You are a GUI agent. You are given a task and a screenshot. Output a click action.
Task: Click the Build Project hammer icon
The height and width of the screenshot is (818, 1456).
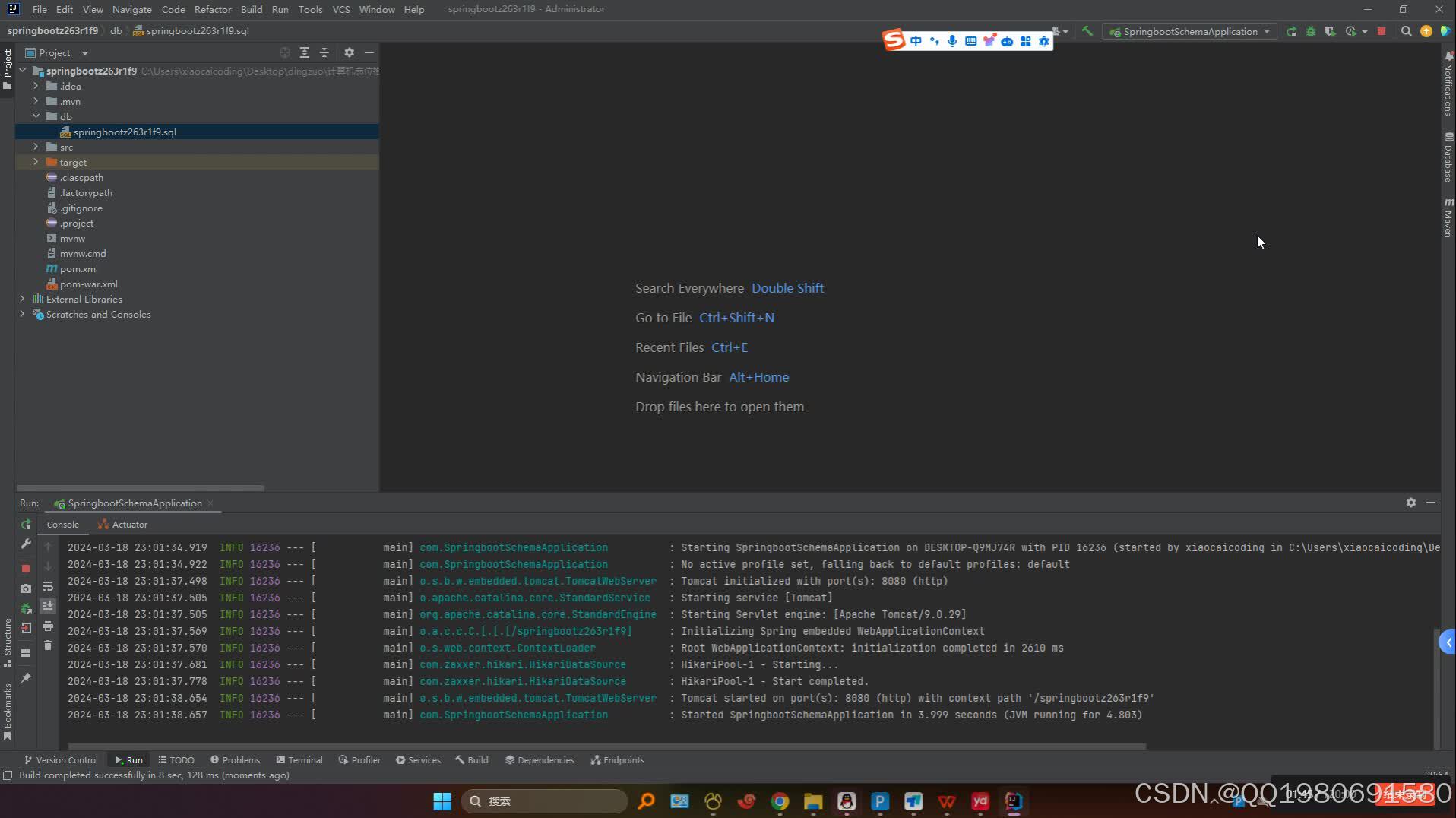[x=1087, y=31]
